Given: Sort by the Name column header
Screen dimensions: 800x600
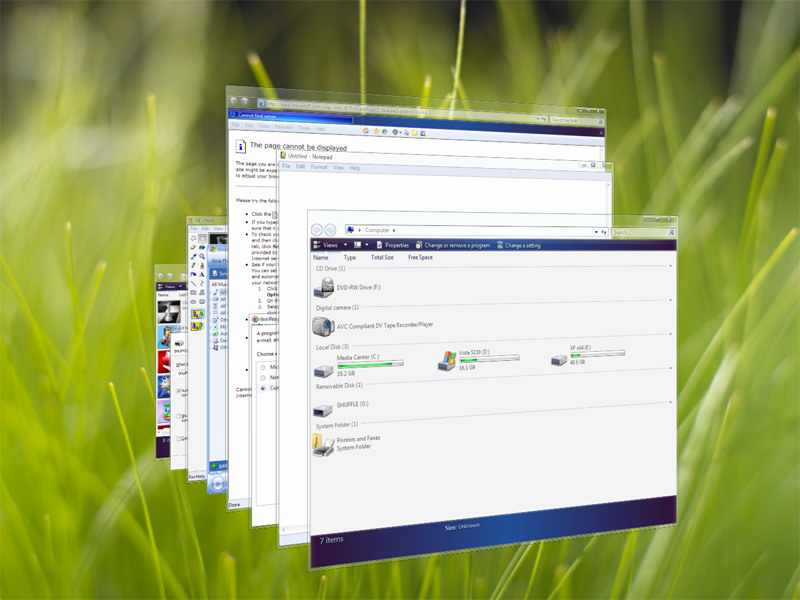Looking at the screenshot, I should (x=320, y=258).
